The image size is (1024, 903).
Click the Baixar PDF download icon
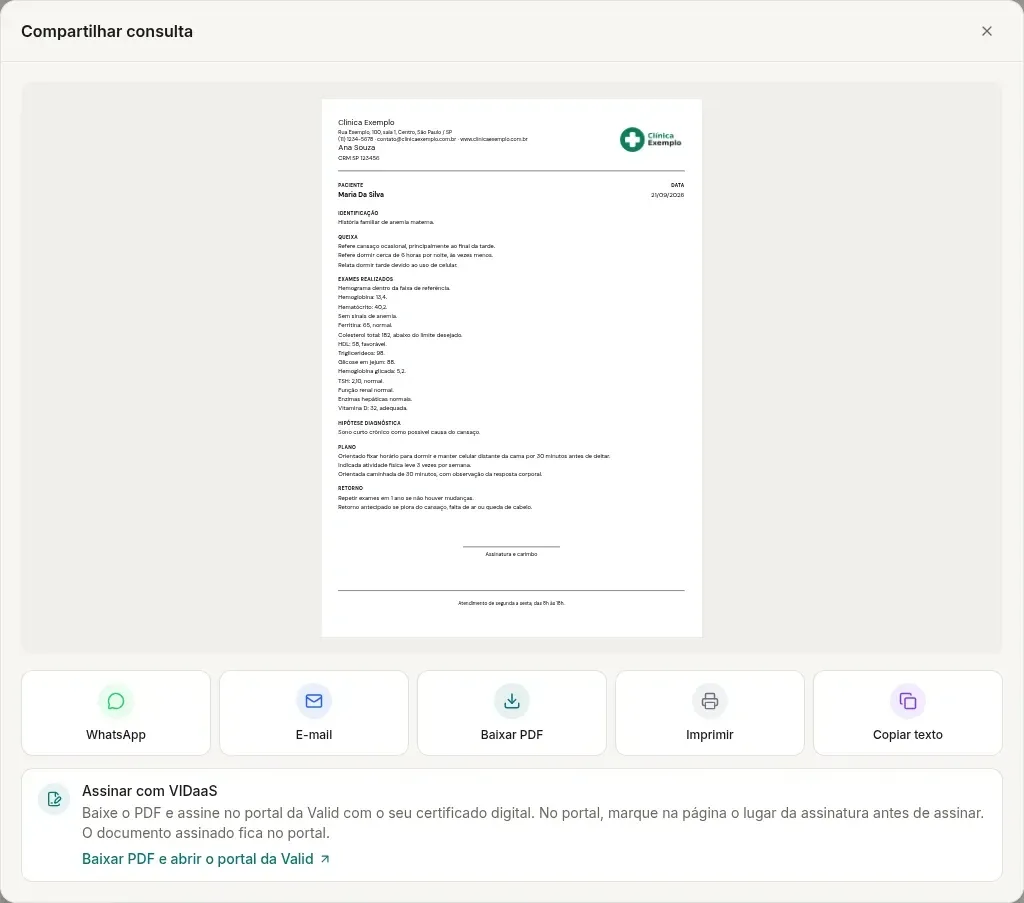click(511, 701)
